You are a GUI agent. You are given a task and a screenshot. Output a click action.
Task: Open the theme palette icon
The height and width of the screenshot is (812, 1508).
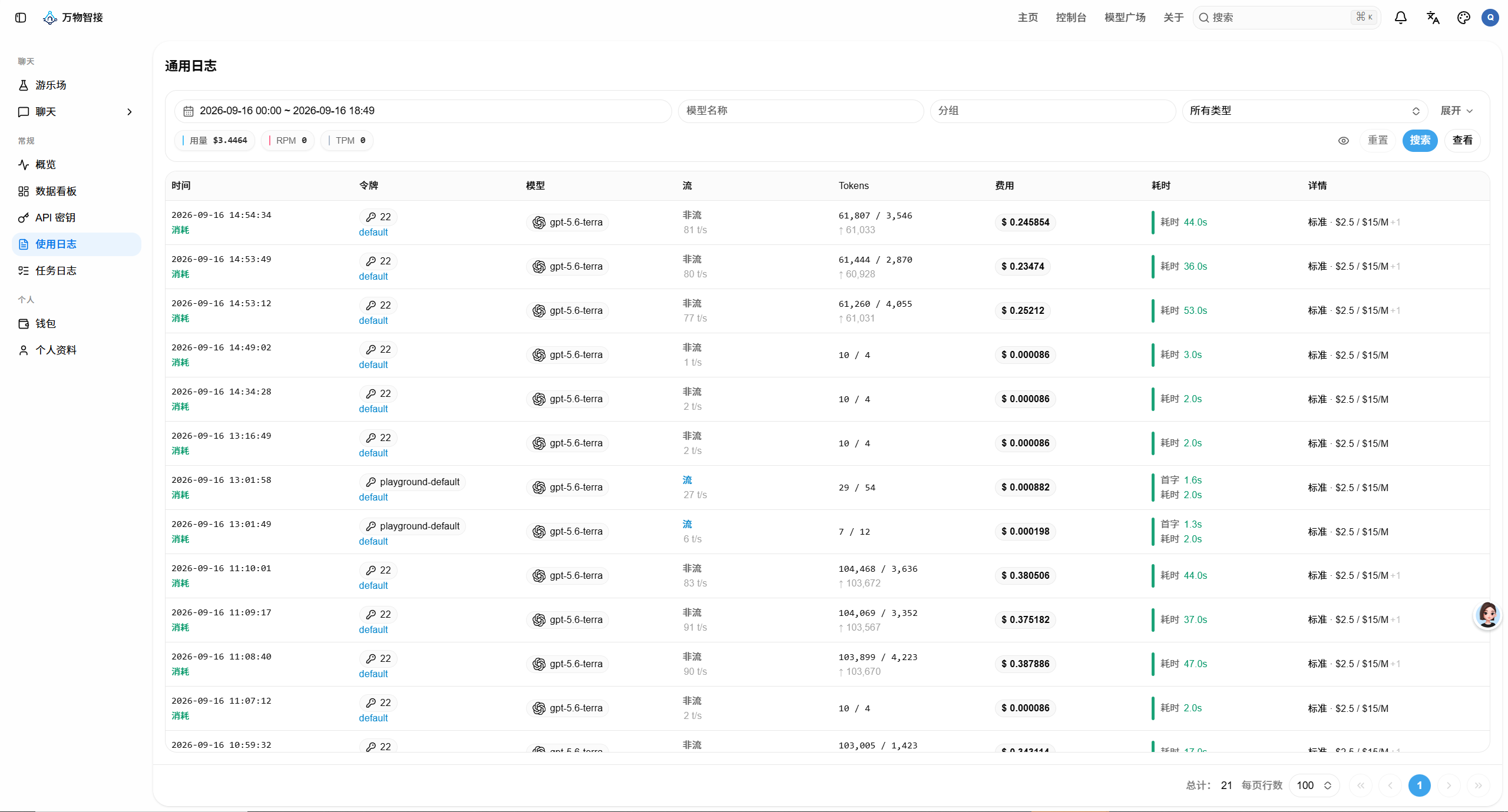[1463, 18]
